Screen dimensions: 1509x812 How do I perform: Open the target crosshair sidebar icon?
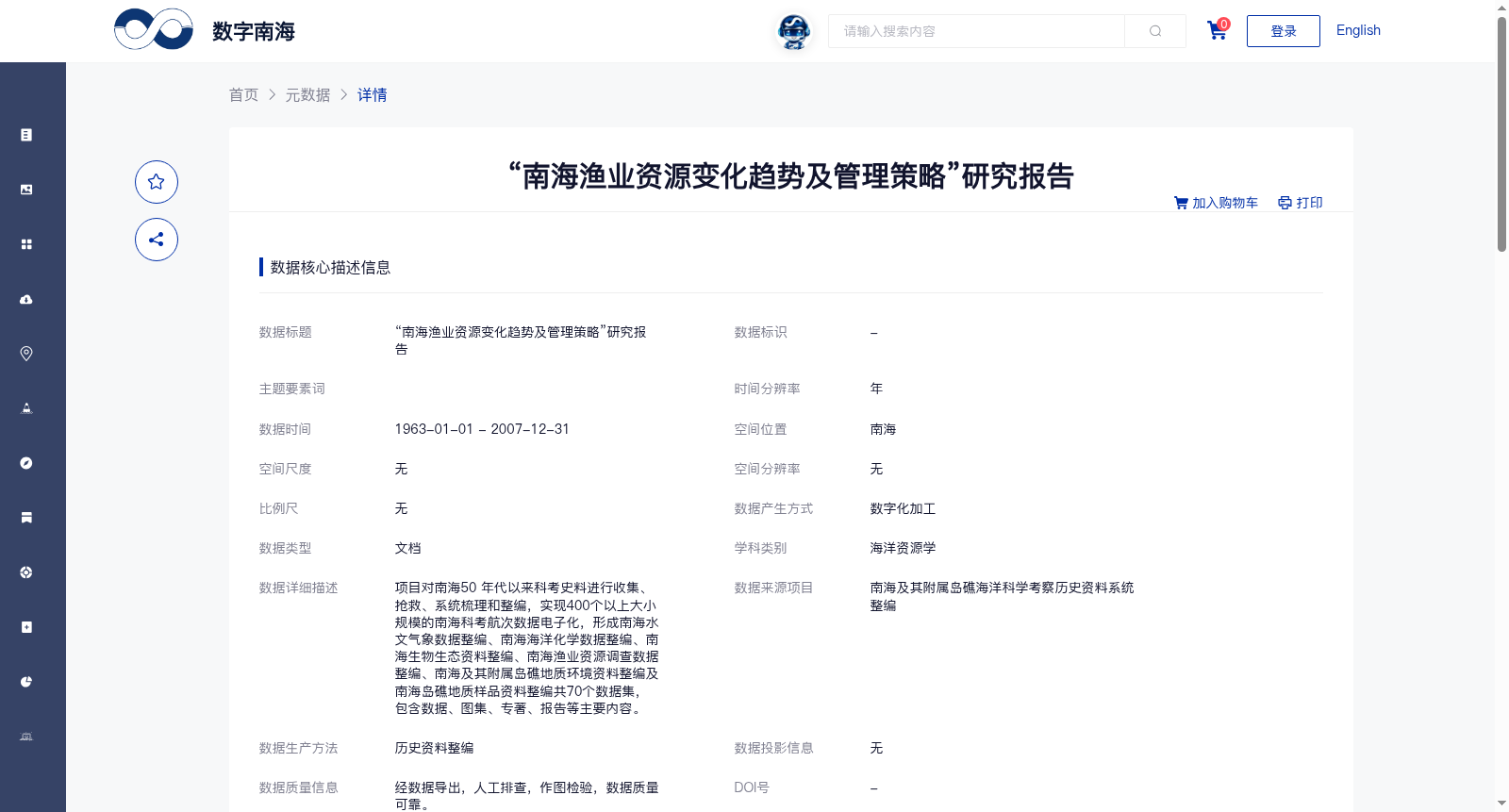click(x=26, y=572)
